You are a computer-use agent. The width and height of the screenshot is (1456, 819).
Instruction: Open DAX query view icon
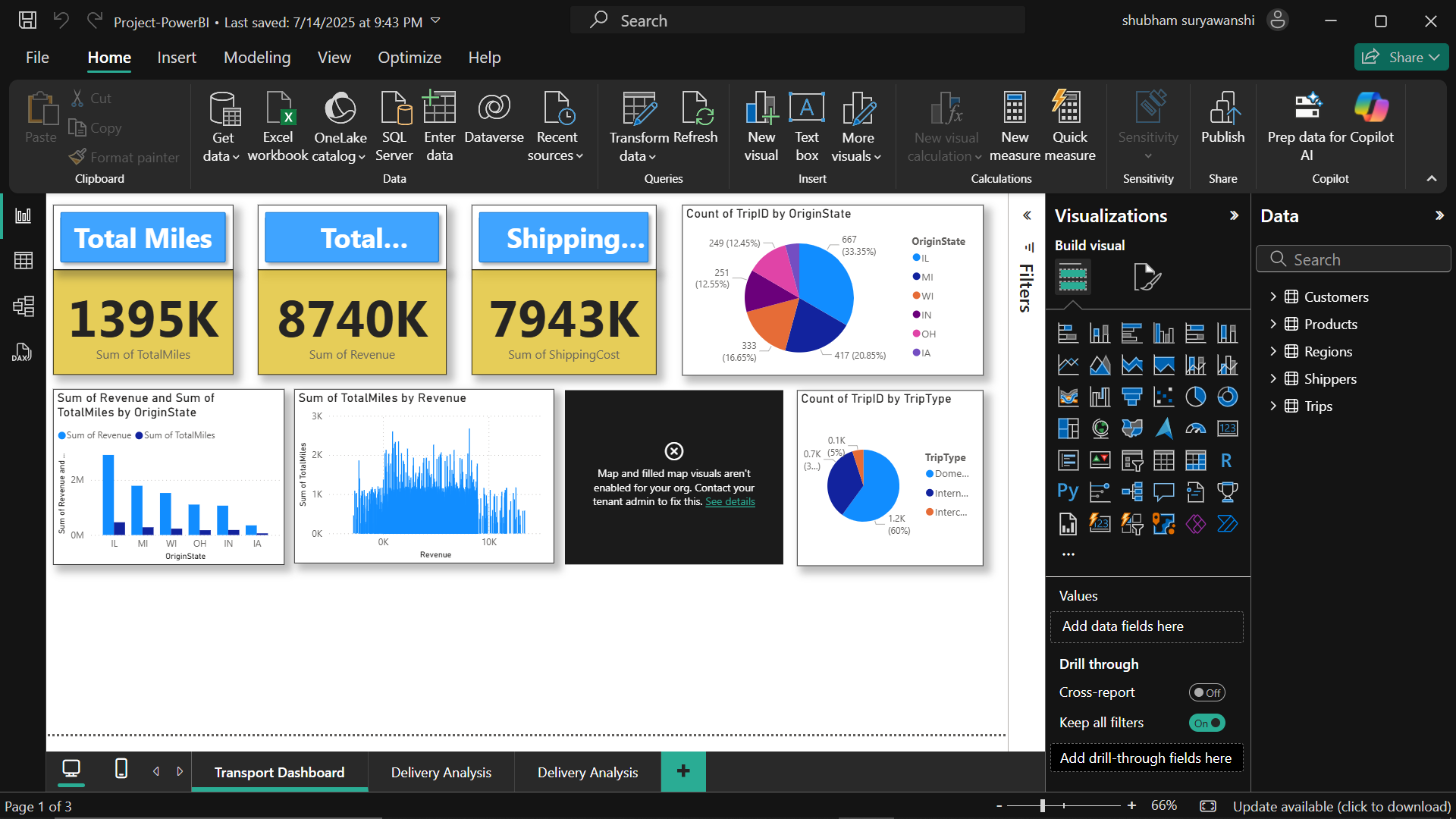click(22, 352)
